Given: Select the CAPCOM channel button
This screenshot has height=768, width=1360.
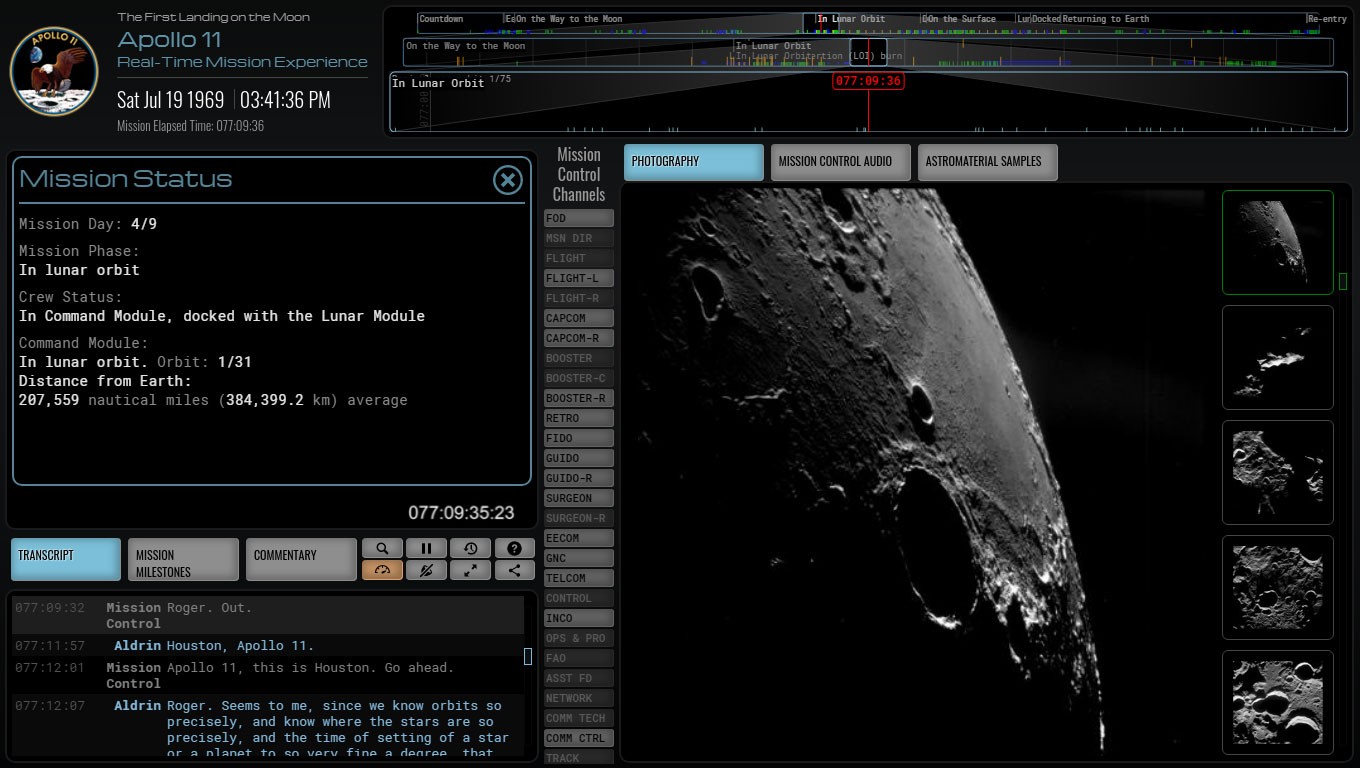Looking at the screenshot, I should pos(579,318).
